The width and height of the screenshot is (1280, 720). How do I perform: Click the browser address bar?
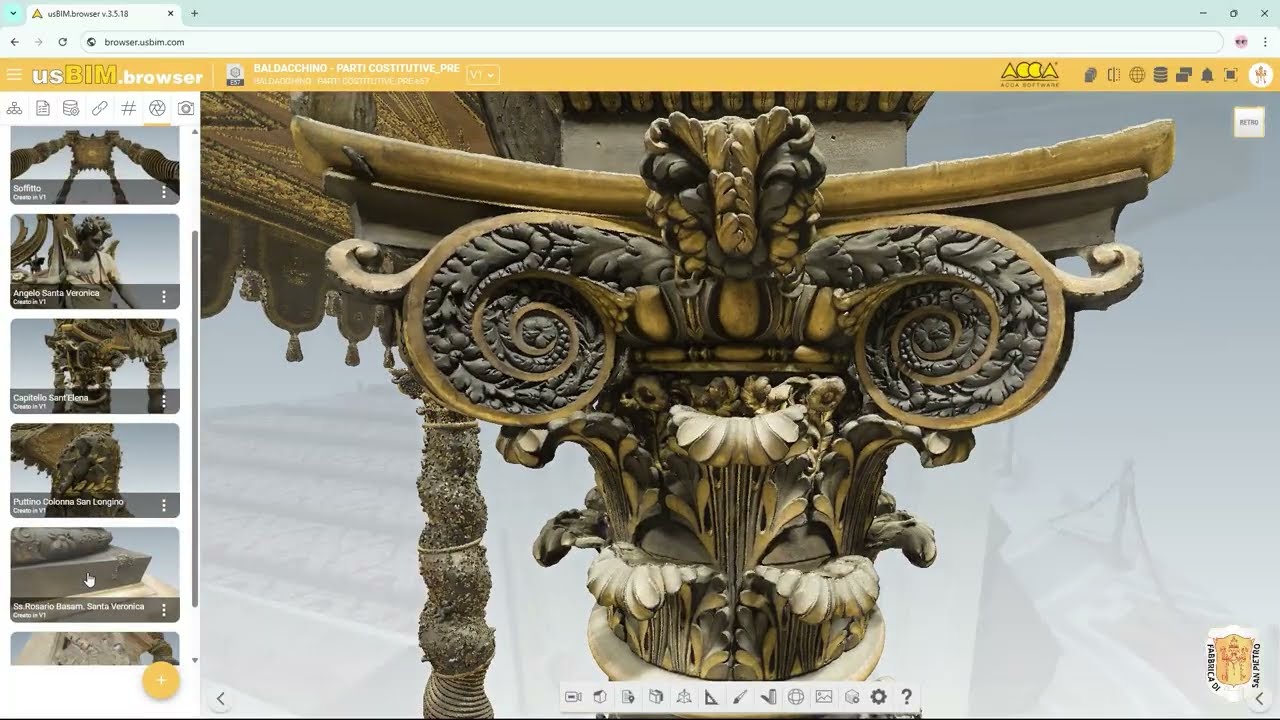click(x=650, y=42)
